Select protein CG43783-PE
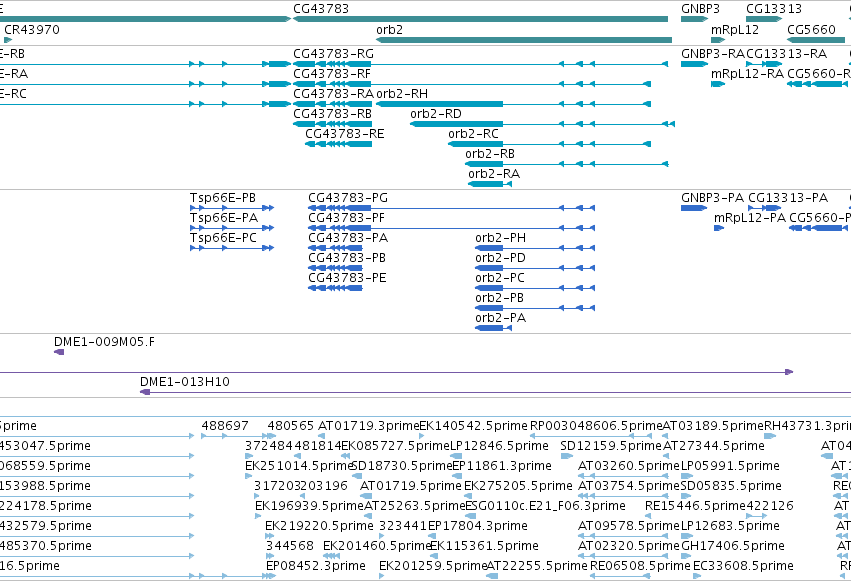This screenshot has width=851, height=581. click(x=347, y=278)
